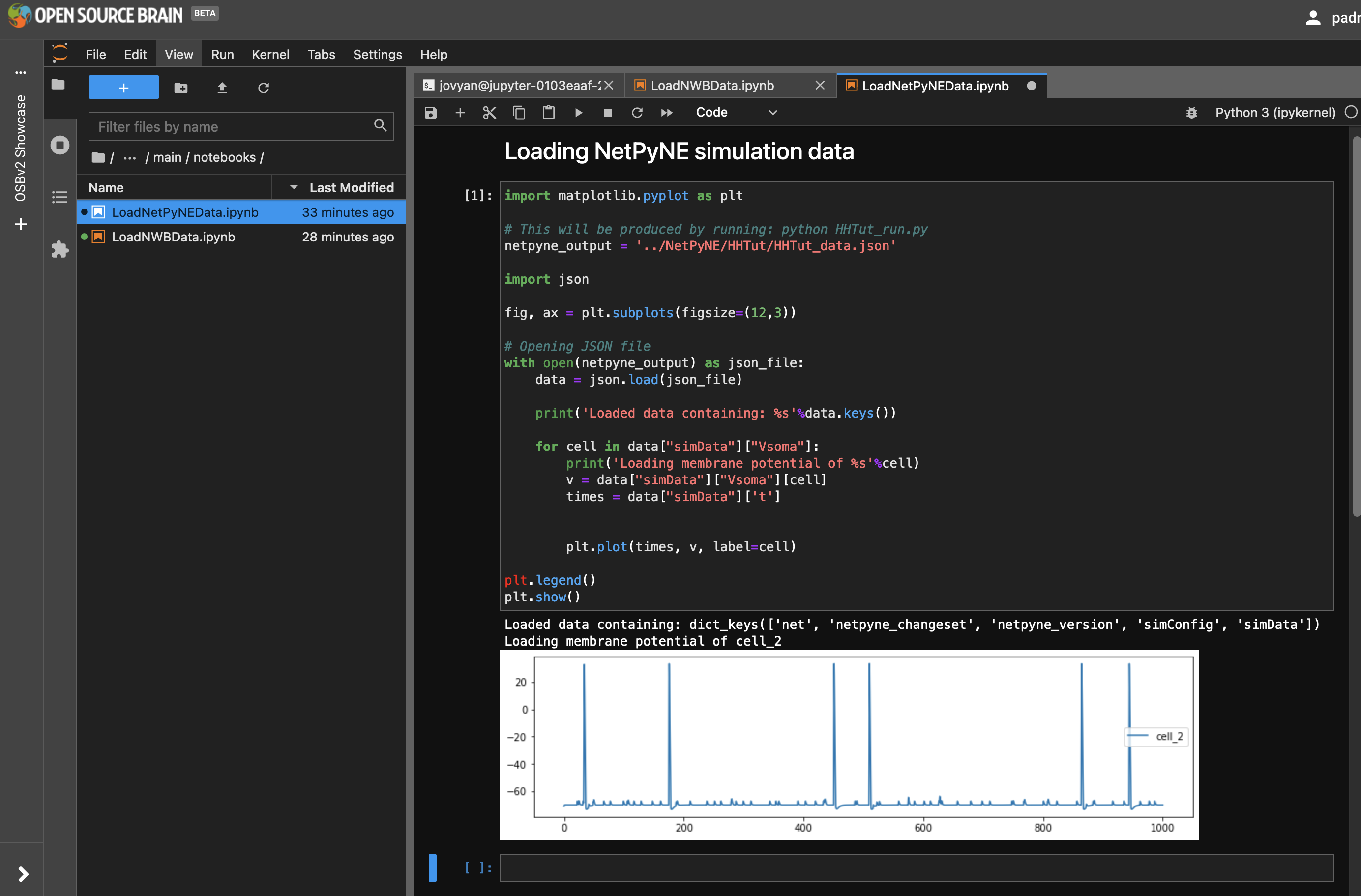Run the selected cell
Screen dimensions: 1361x896
(x=578, y=113)
